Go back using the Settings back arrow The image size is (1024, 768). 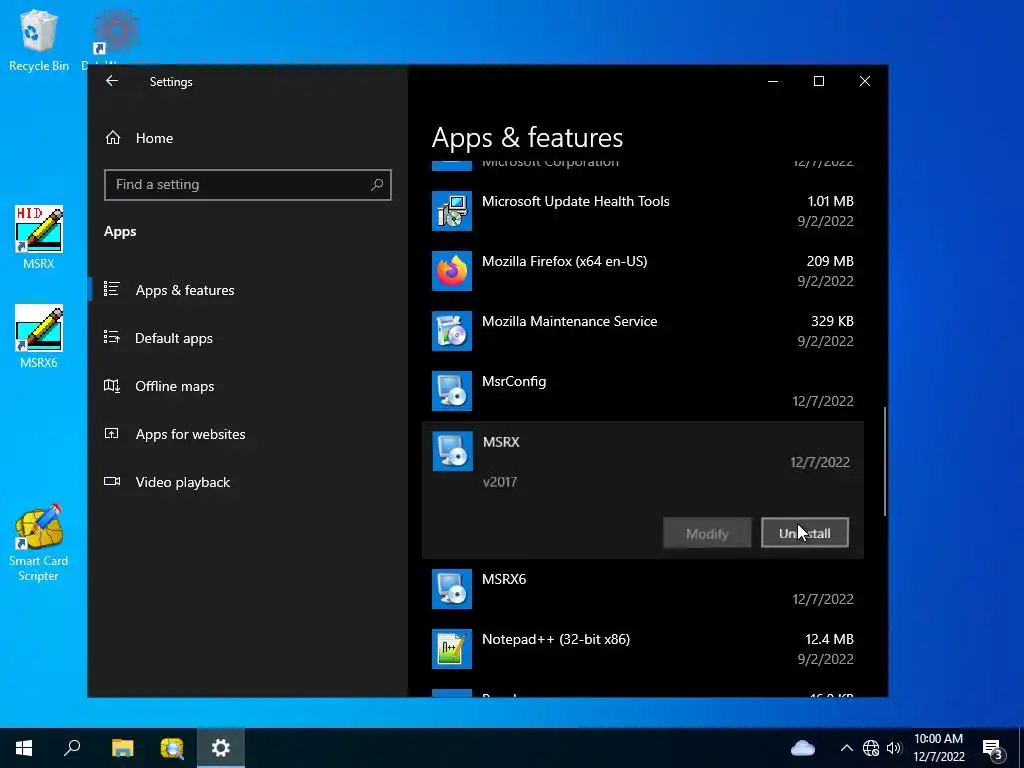click(x=112, y=81)
